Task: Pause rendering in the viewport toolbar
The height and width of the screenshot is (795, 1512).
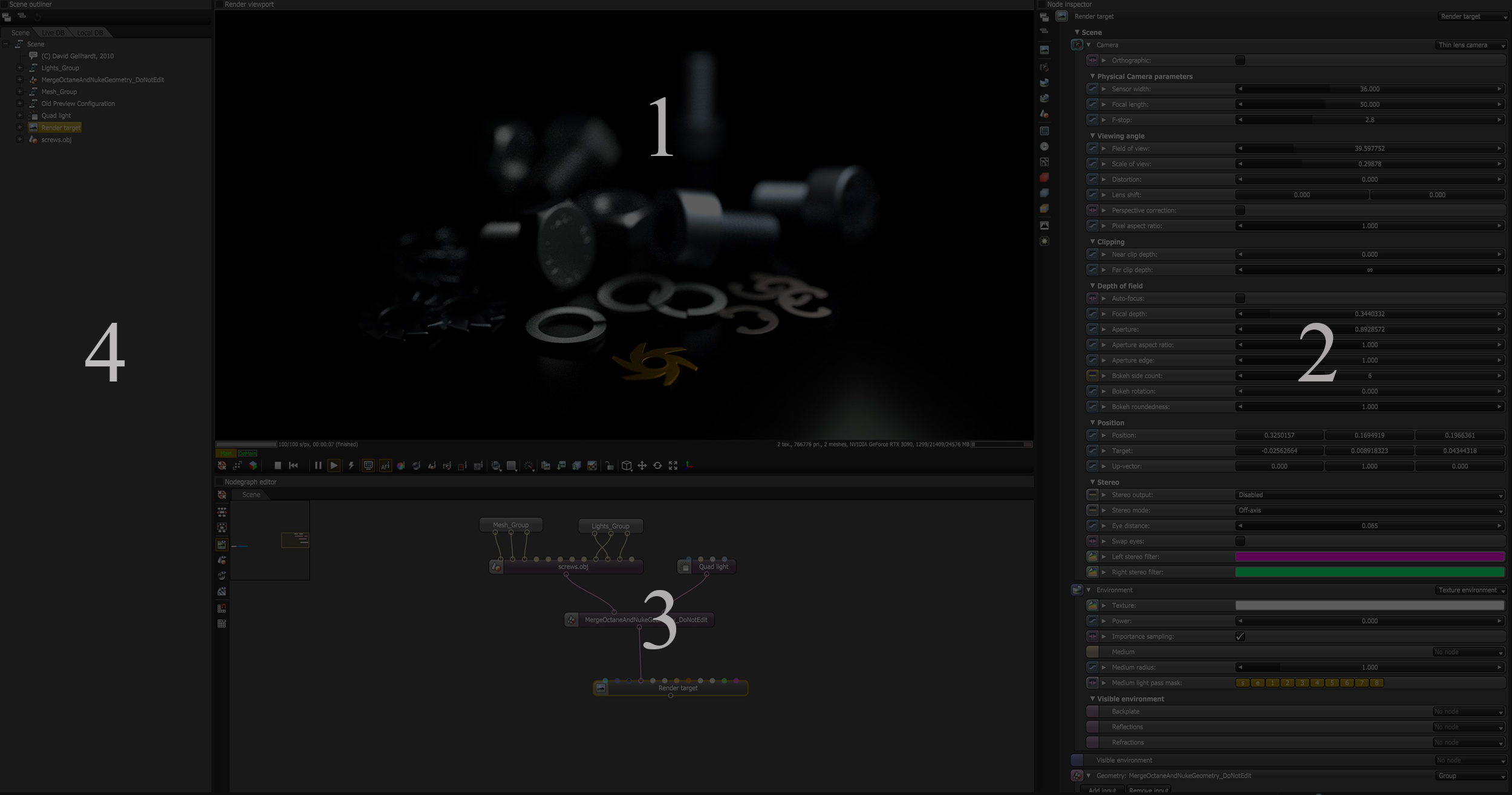Action: point(318,466)
